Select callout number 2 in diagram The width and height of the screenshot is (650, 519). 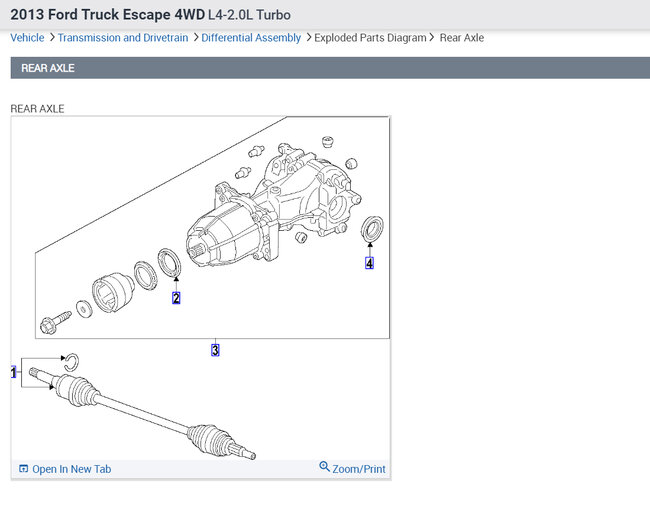point(176,298)
